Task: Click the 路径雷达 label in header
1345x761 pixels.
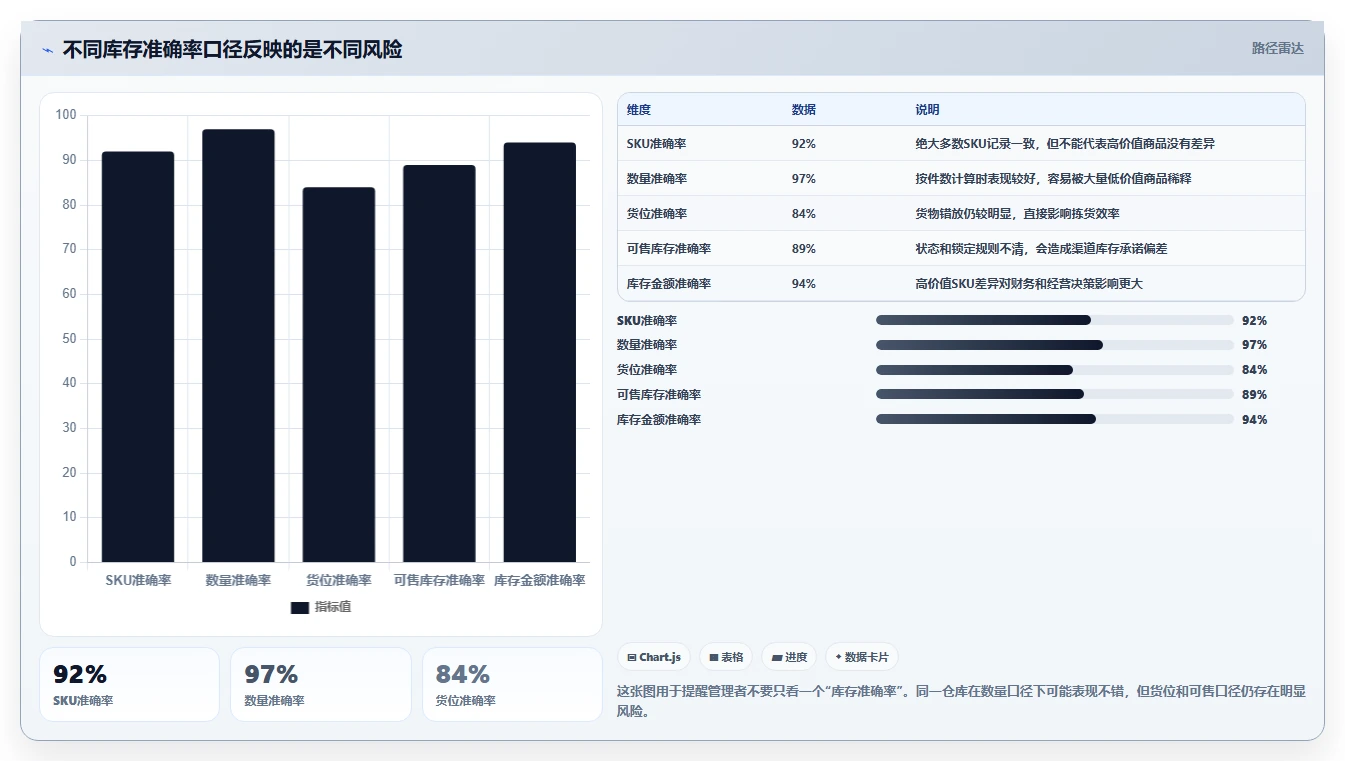Action: click(1277, 48)
